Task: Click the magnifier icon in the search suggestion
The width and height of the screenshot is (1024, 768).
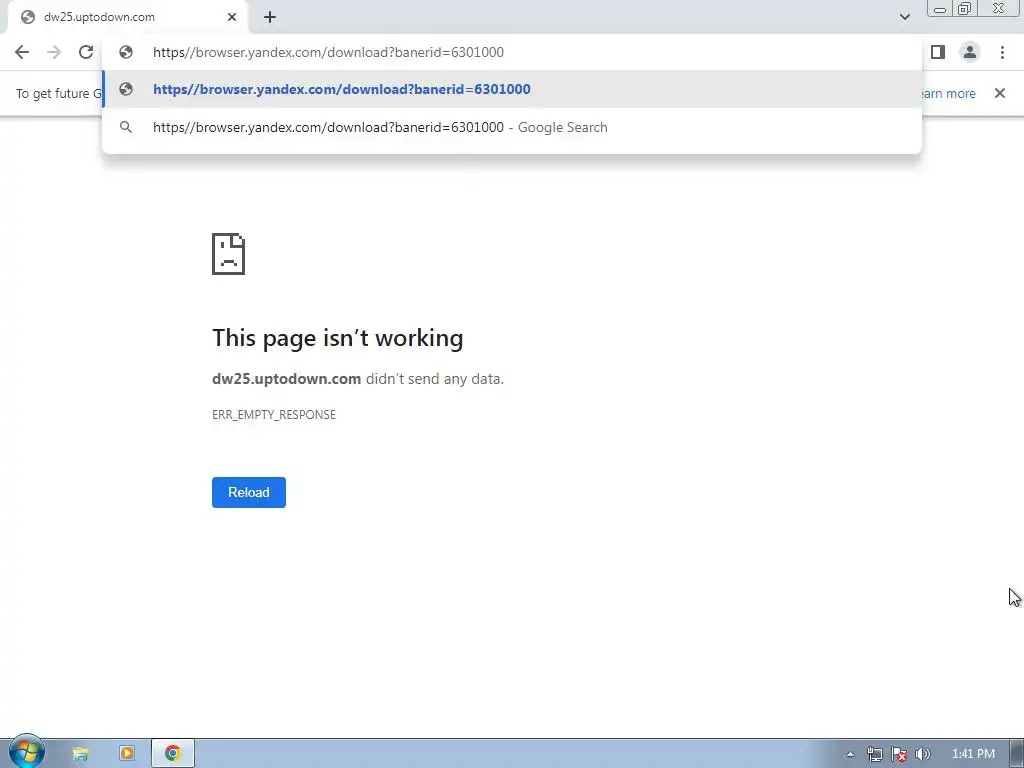Action: pyautogui.click(x=126, y=127)
